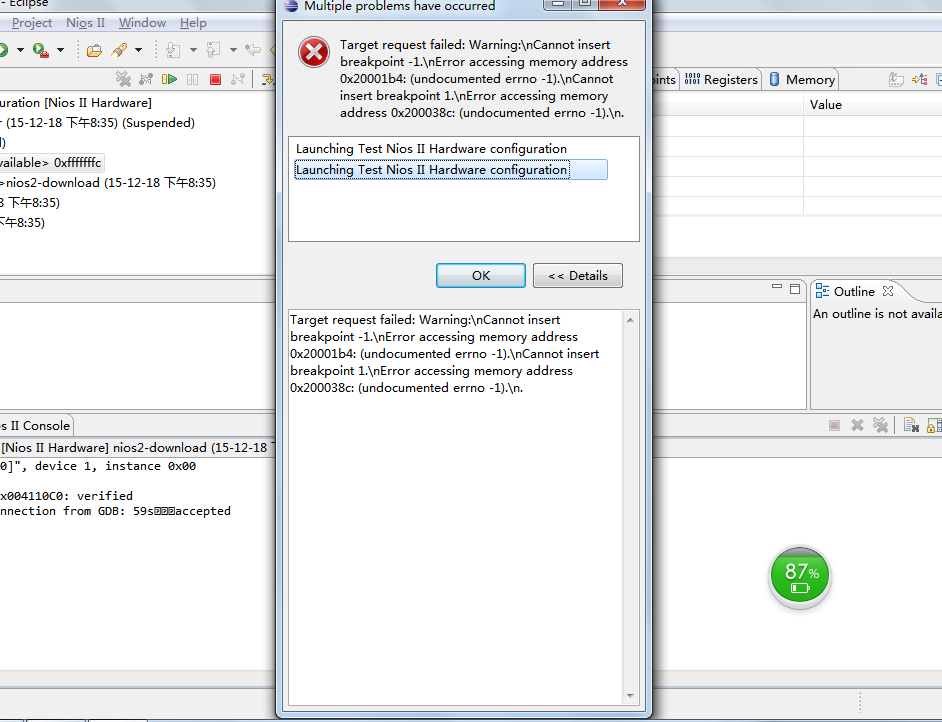
Task: Click the Previous Annotation toolbar icon
Action: coord(213,50)
